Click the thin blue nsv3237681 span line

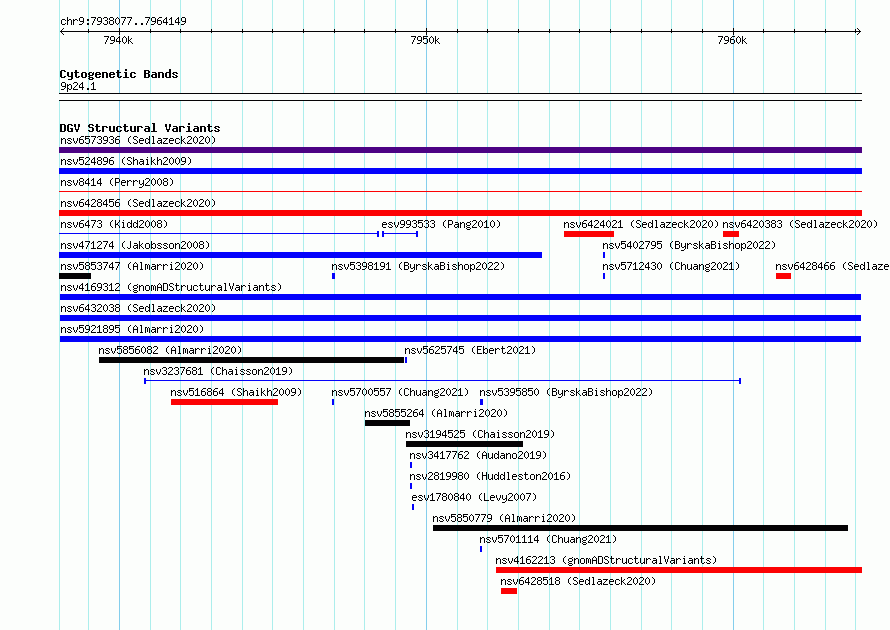click(x=443, y=381)
